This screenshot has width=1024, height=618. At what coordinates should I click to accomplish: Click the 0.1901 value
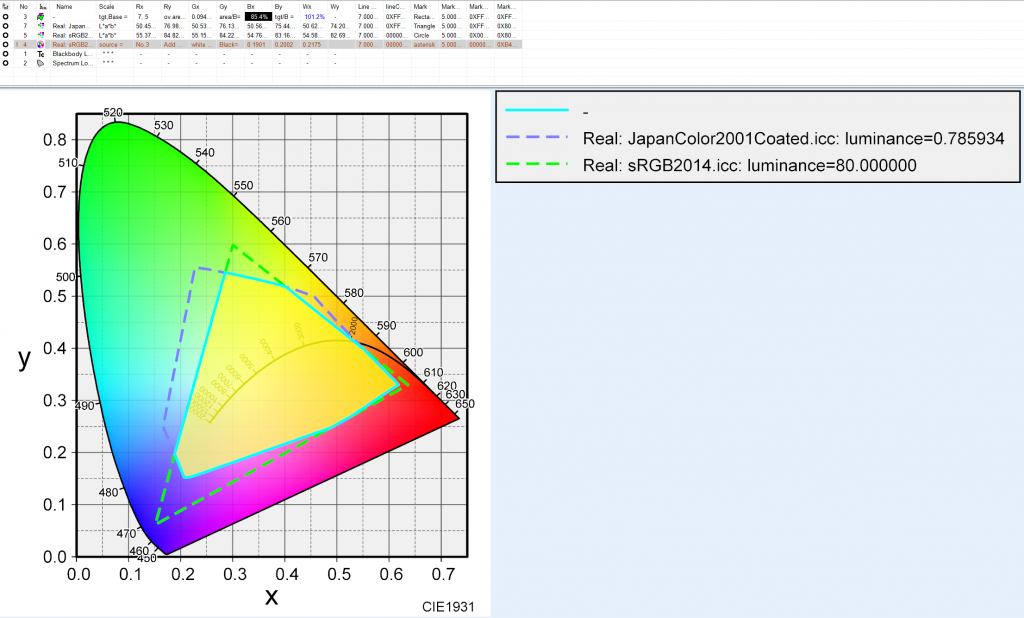click(257, 44)
